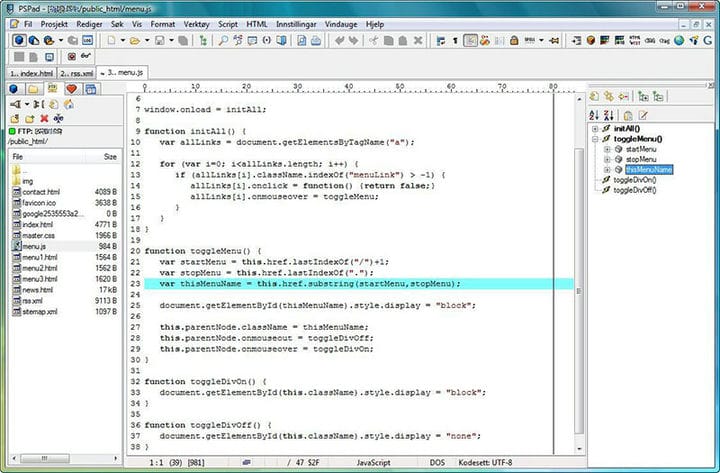Select master.css in the FTP file list
The width and height of the screenshot is (720, 473).
39,236
